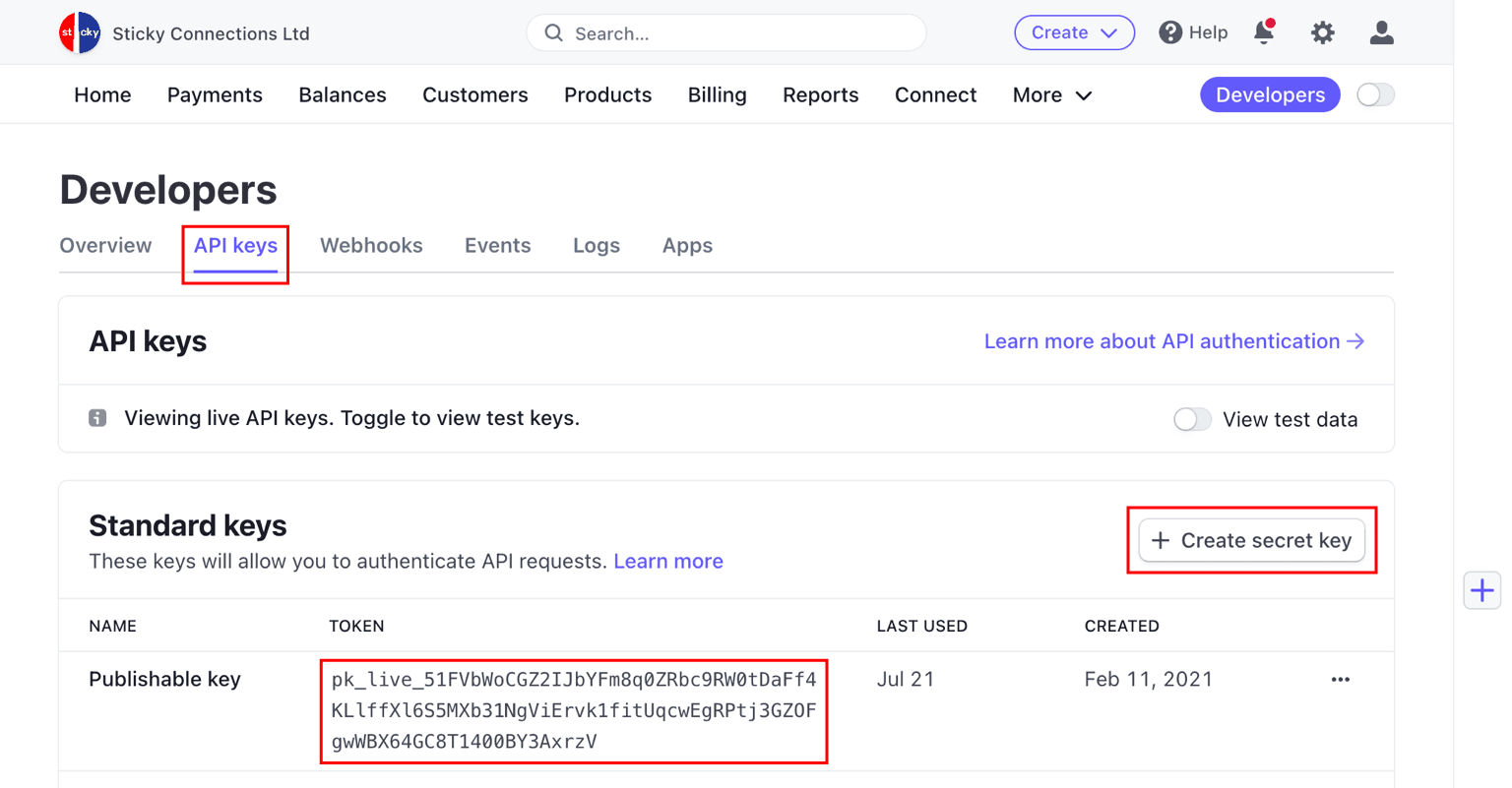Image resolution: width=1512 pixels, height=788 pixels.
Task: Open the settings gear icon
Action: (1323, 32)
